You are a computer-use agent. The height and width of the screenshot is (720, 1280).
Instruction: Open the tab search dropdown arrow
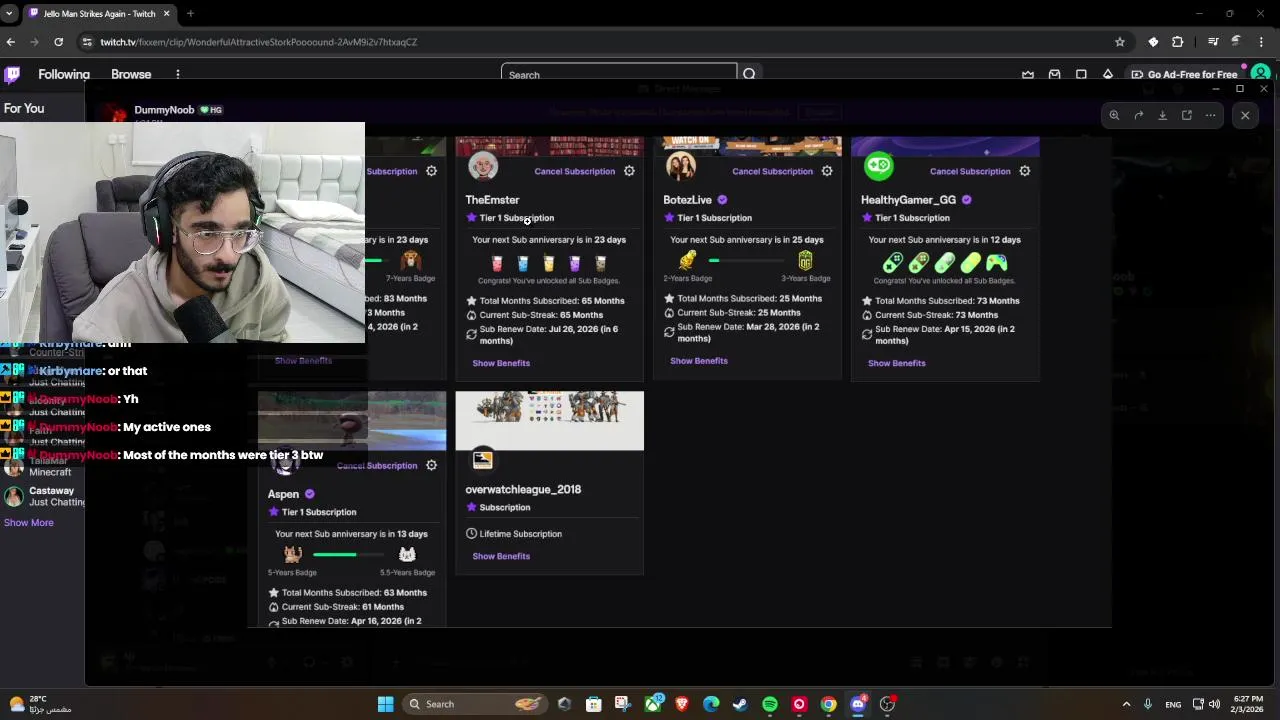pos(9,14)
